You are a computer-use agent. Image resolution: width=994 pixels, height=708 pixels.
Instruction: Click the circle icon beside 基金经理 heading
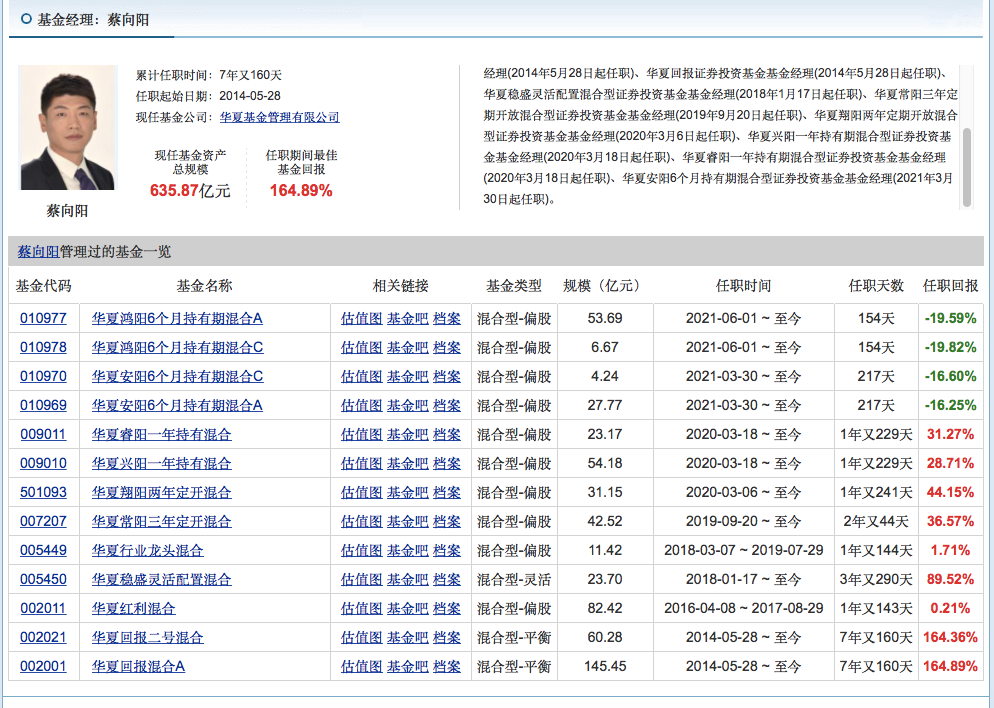pyautogui.click(x=27, y=19)
